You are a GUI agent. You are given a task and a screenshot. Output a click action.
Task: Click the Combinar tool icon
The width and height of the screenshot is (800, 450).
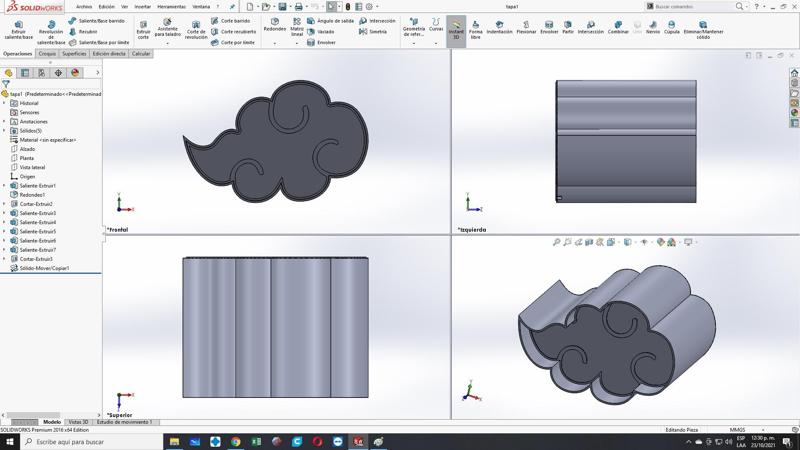pos(618,26)
